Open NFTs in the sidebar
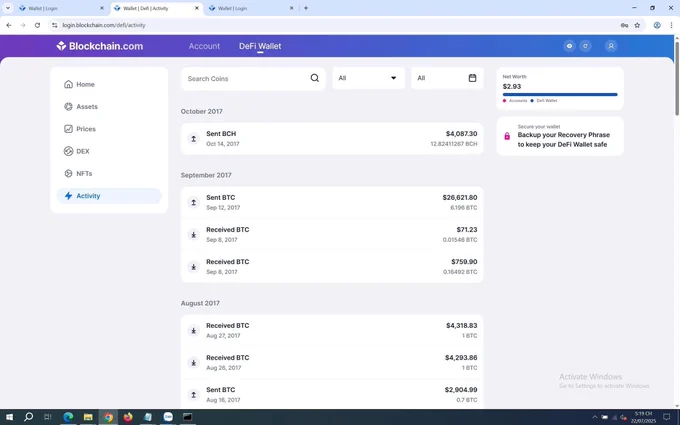 (x=109, y=173)
